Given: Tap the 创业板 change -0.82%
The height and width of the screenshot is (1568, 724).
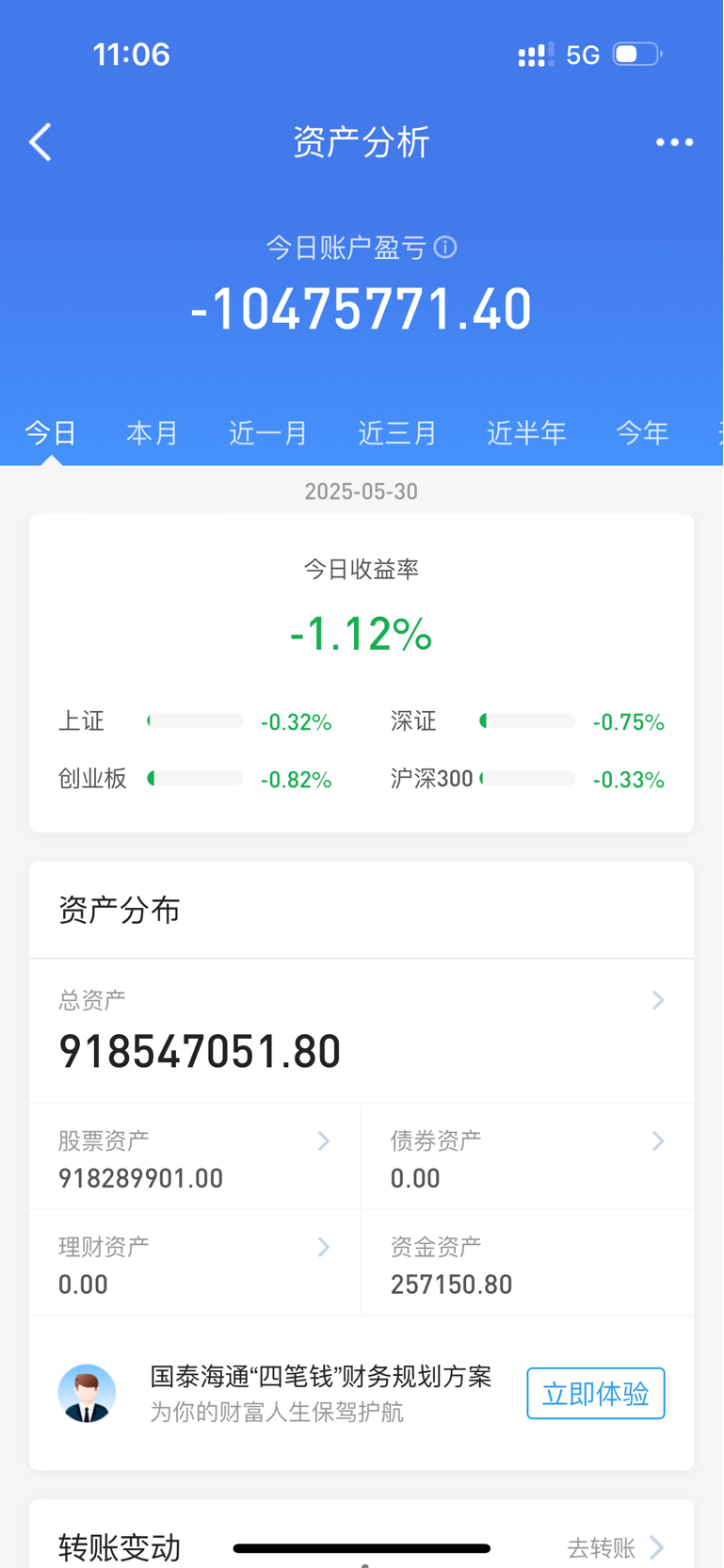Looking at the screenshot, I should tap(297, 780).
